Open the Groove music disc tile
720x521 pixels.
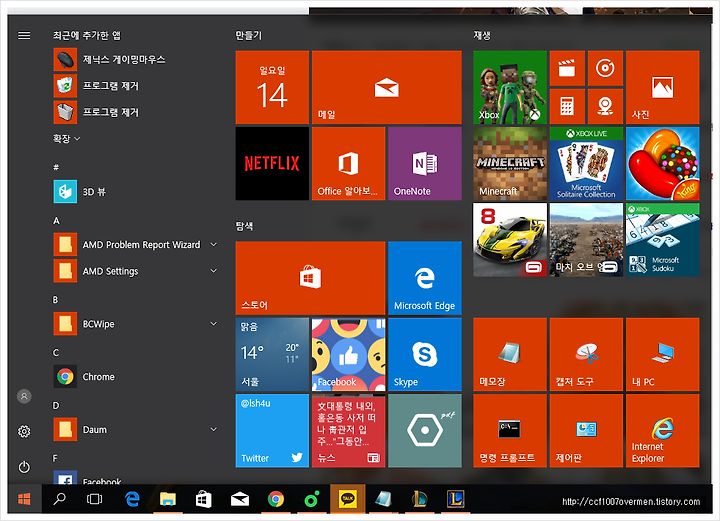point(605,68)
